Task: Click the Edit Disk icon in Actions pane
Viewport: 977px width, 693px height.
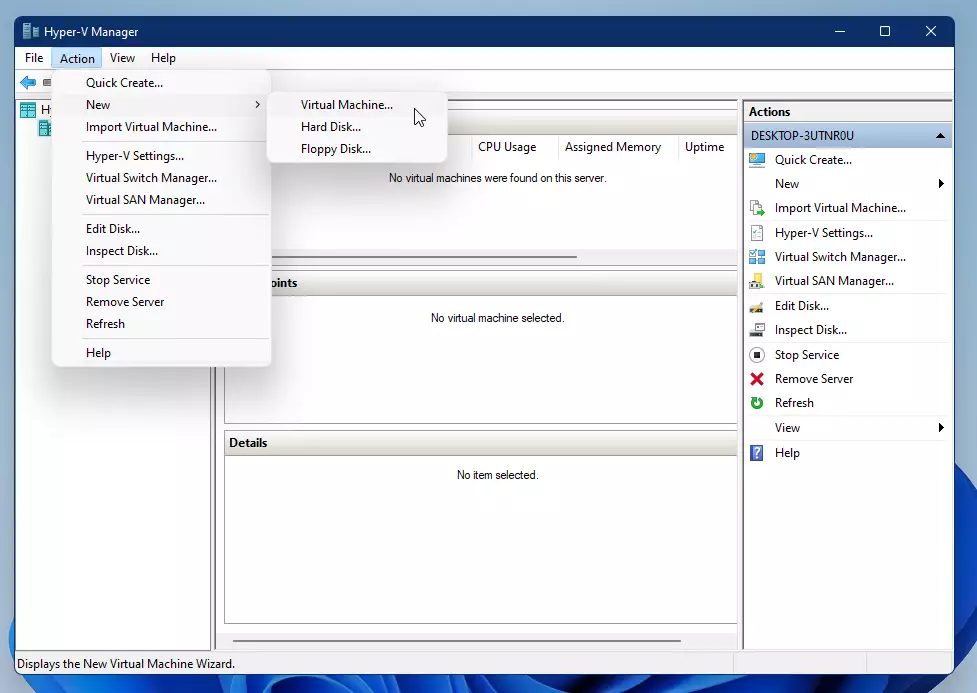Action: point(757,306)
